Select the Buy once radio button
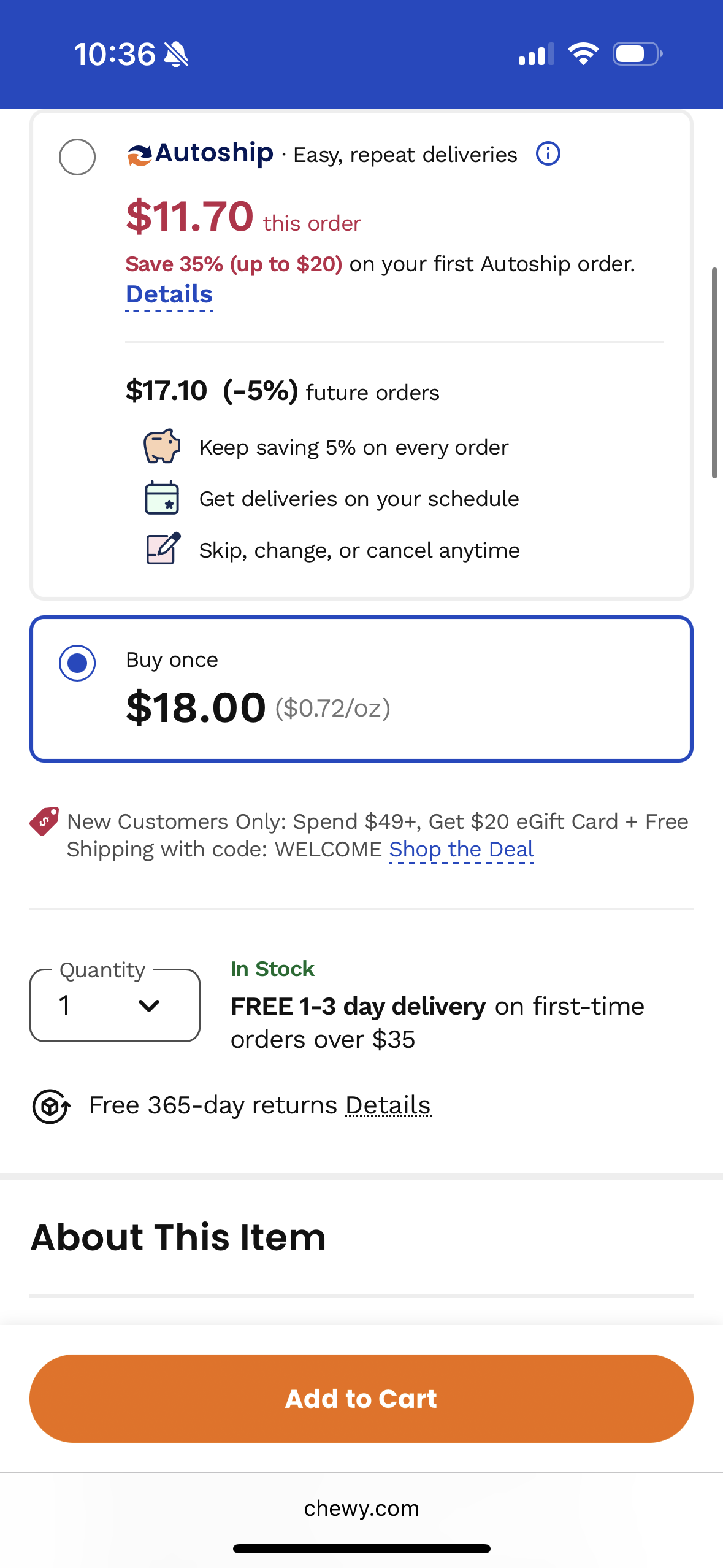The width and height of the screenshot is (723, 1568). (77, 663)
